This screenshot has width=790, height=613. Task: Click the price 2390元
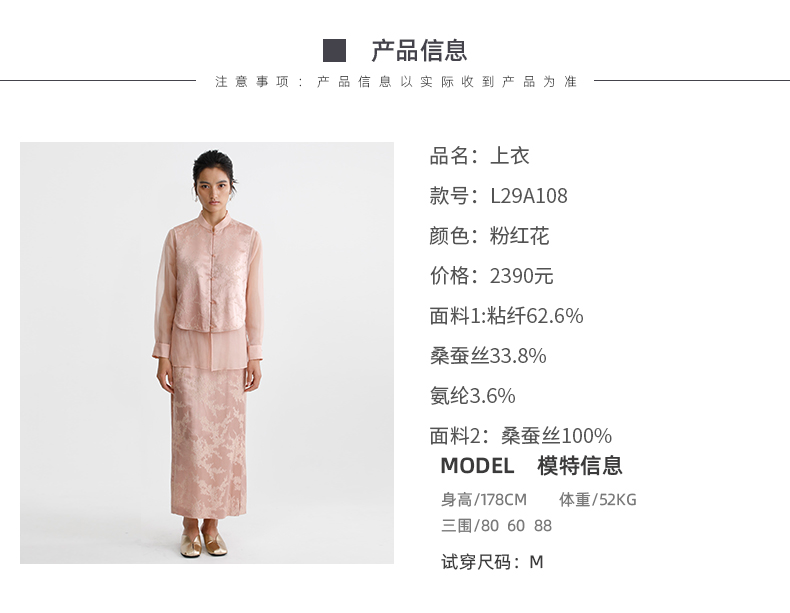(x=521, y=276)
